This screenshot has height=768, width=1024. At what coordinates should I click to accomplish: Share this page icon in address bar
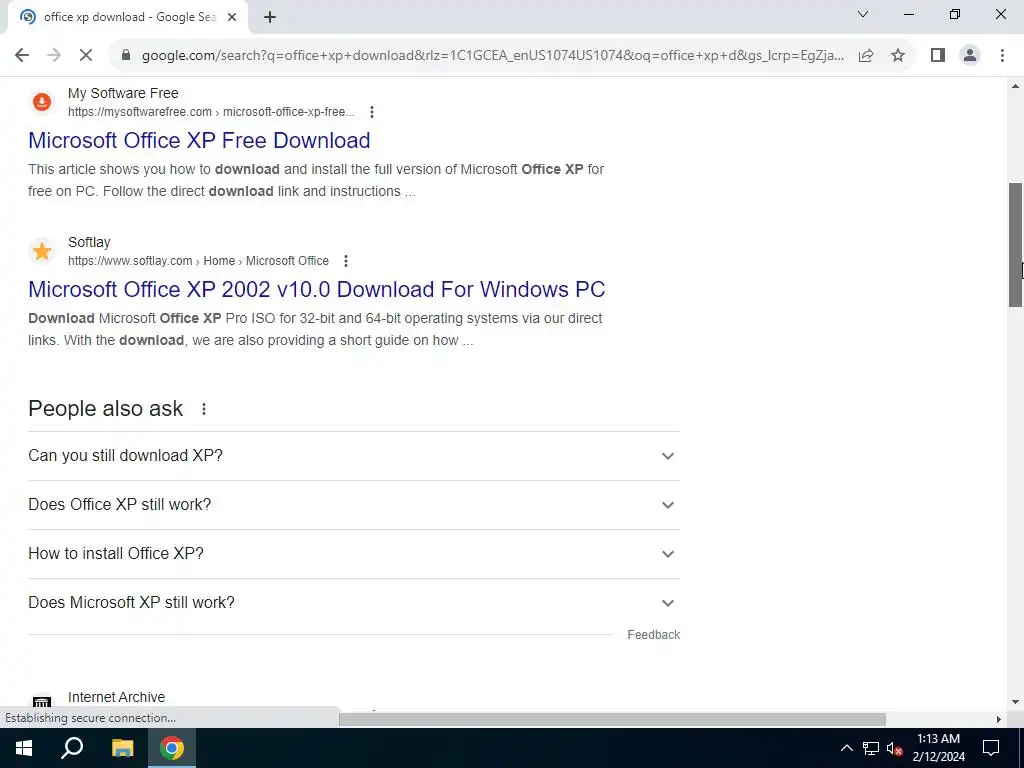[866, 55]
